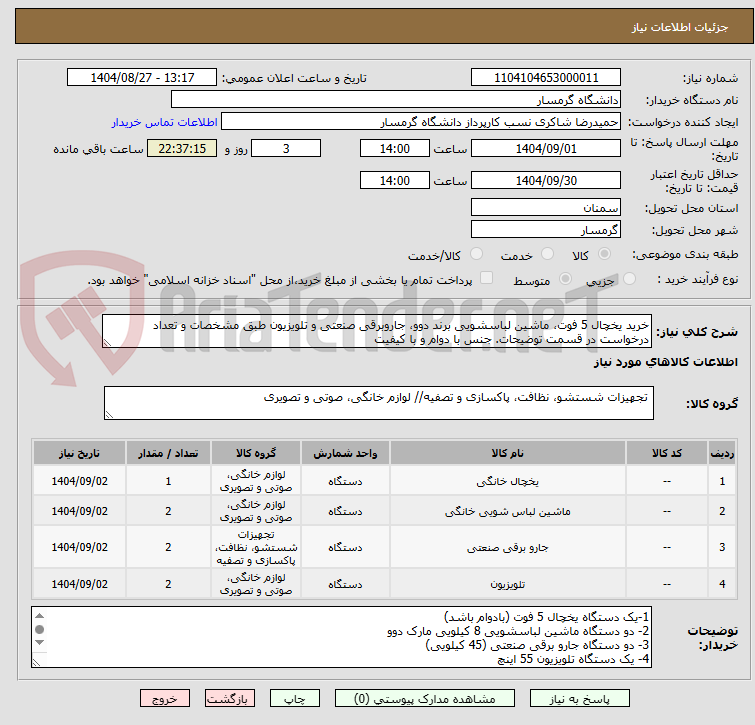This screenshot has height=725, width=755.
Task: Click the تعداد / مقدار column header
Action: point(168,453)
